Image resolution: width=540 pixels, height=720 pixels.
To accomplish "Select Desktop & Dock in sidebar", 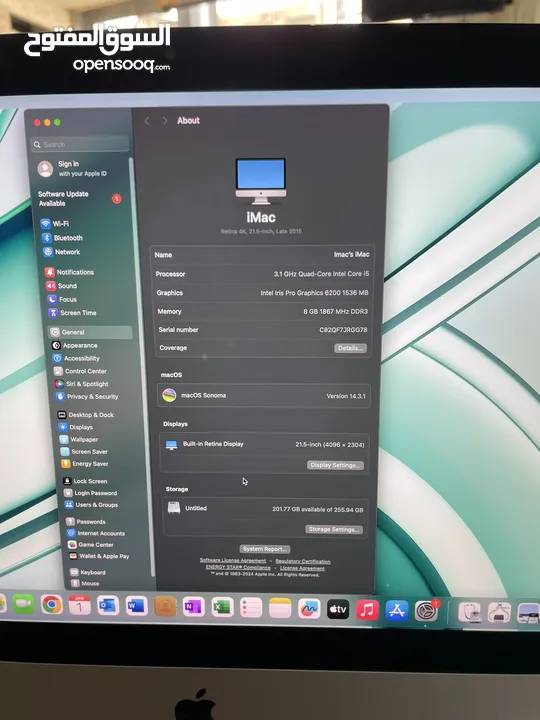I will 85,415.
